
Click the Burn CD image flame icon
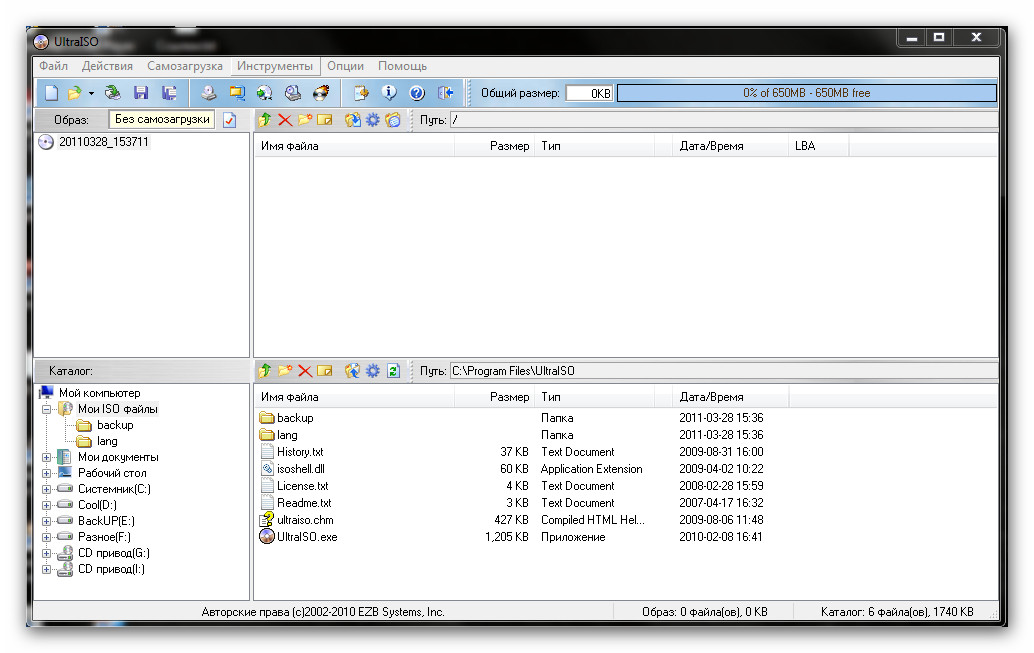[321, 93]
